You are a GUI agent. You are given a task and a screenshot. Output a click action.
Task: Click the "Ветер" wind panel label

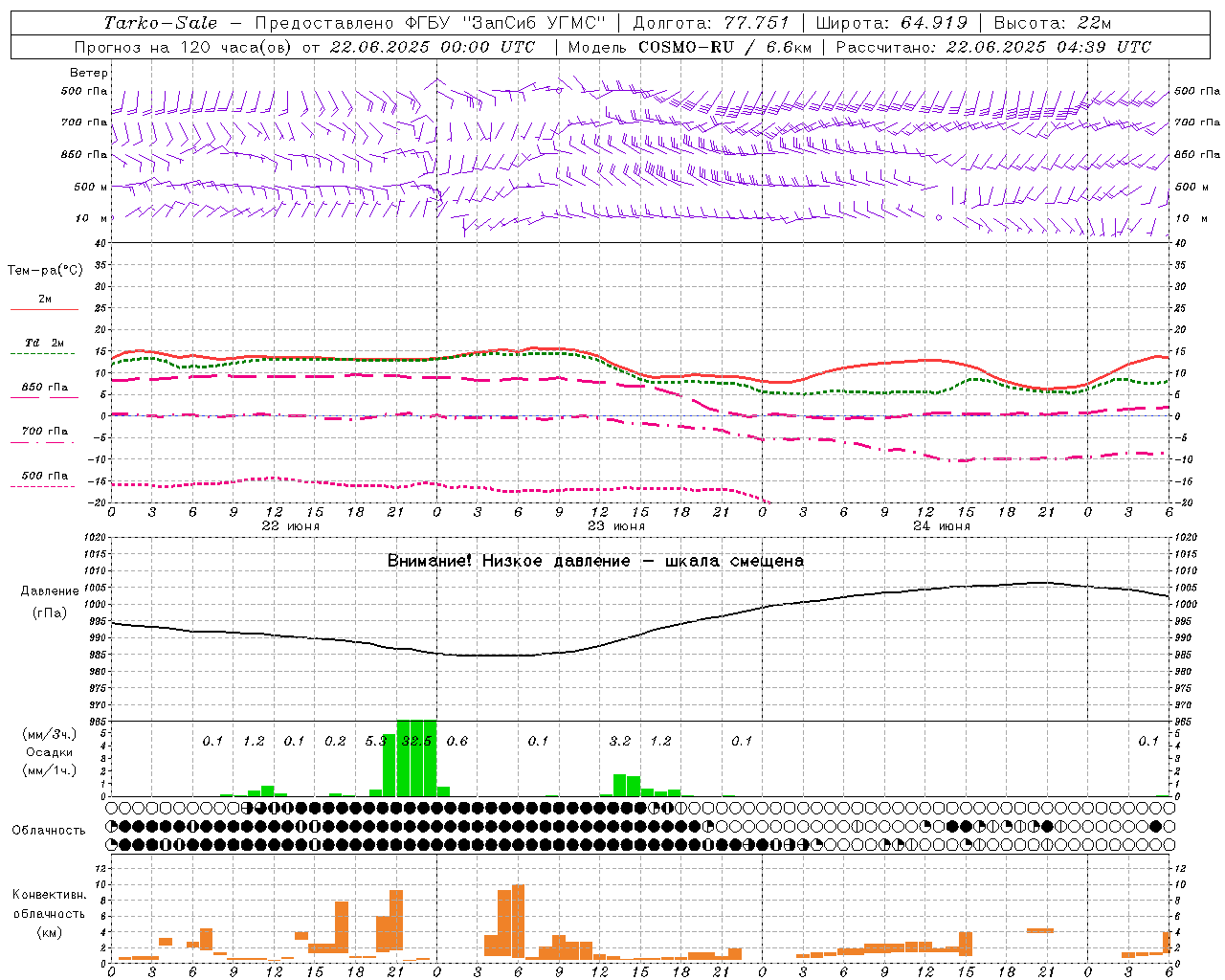(89, 73)
